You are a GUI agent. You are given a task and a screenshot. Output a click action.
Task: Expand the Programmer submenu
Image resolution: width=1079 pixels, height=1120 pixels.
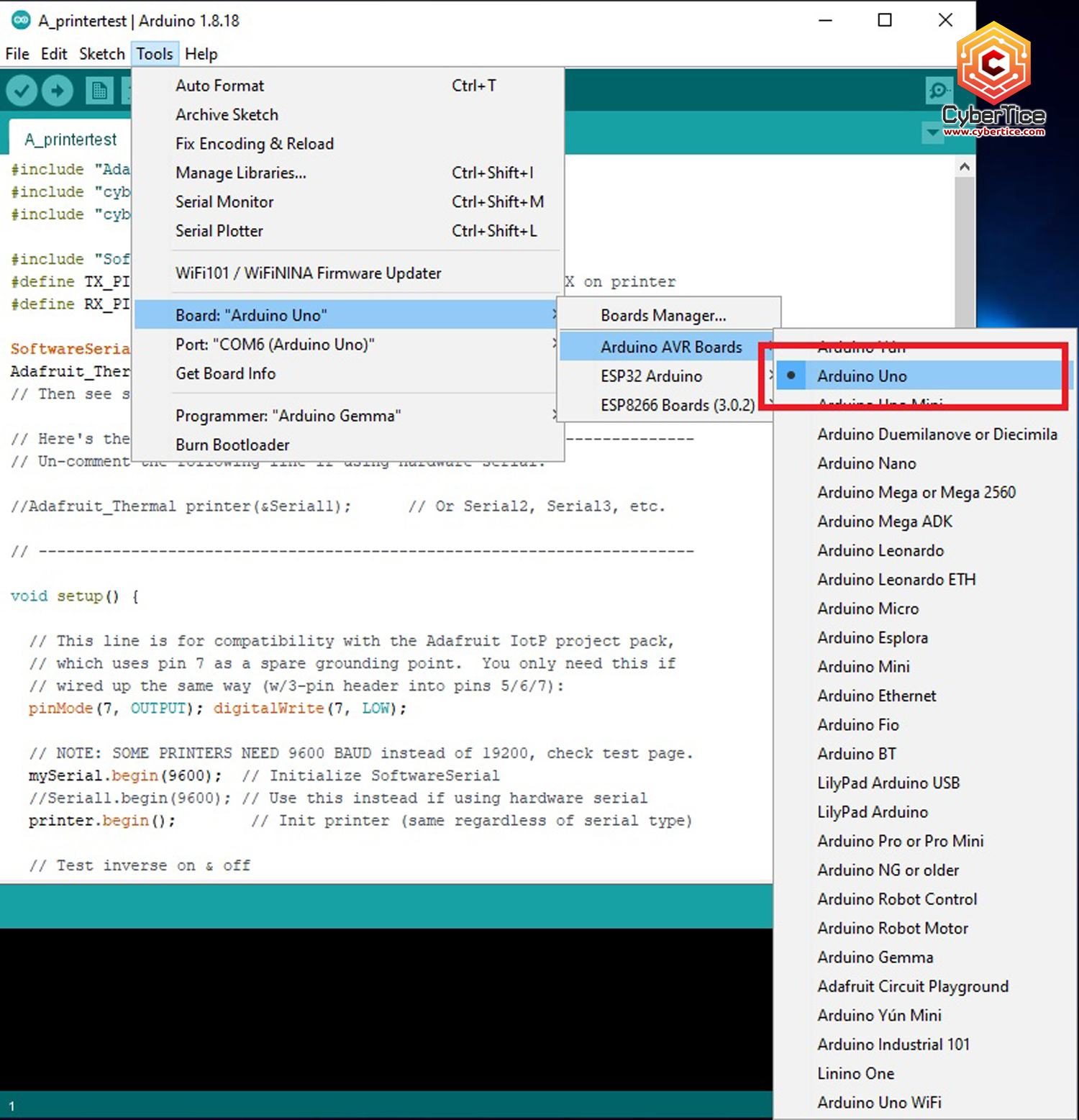tap(288, 415)
